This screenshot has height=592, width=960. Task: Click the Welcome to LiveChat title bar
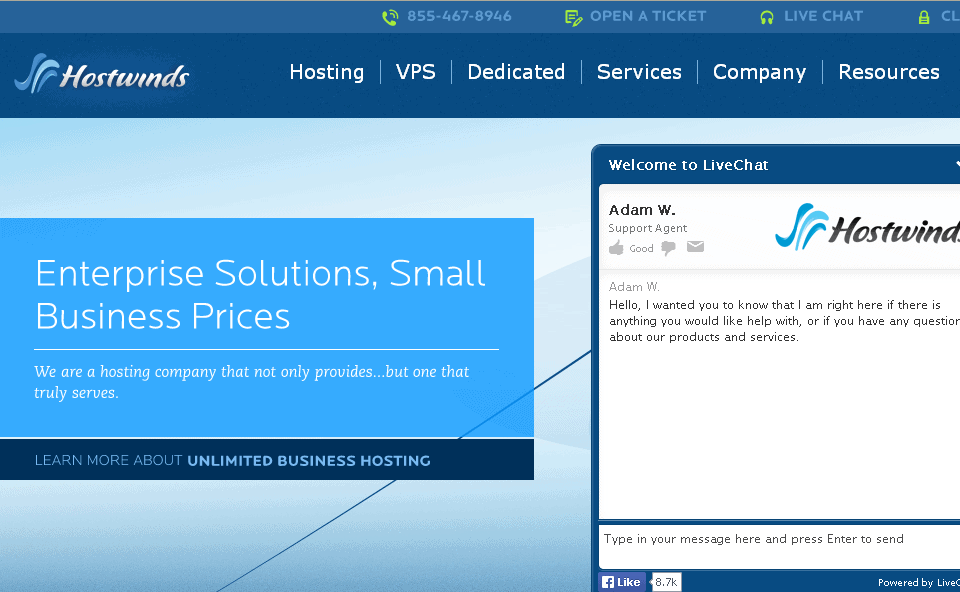pyautogui.click(x=776, y=165)
